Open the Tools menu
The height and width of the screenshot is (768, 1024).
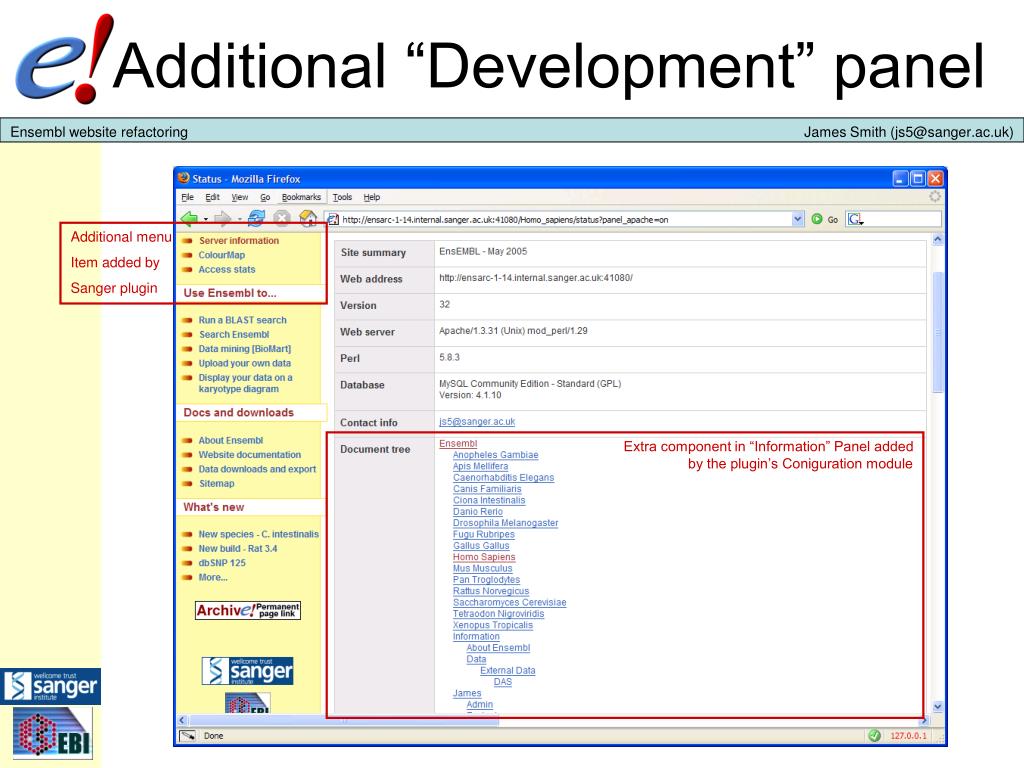342,197
